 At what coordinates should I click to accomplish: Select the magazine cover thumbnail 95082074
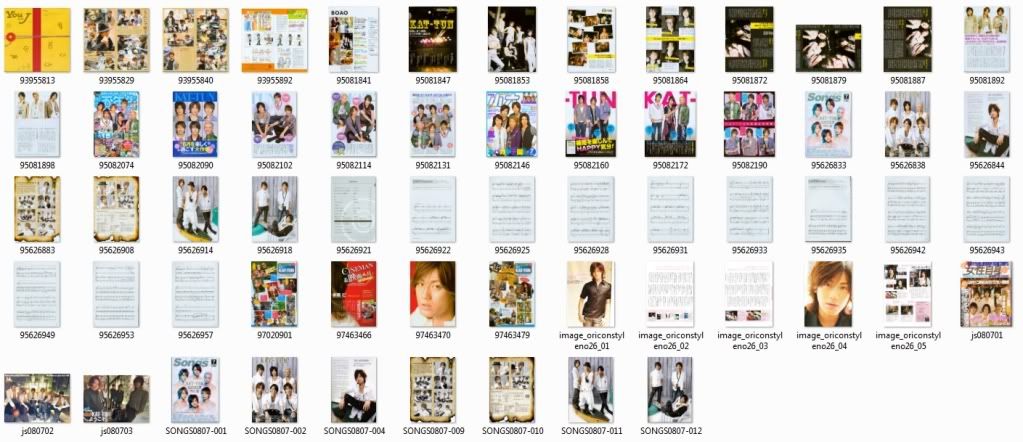[117, 124]
